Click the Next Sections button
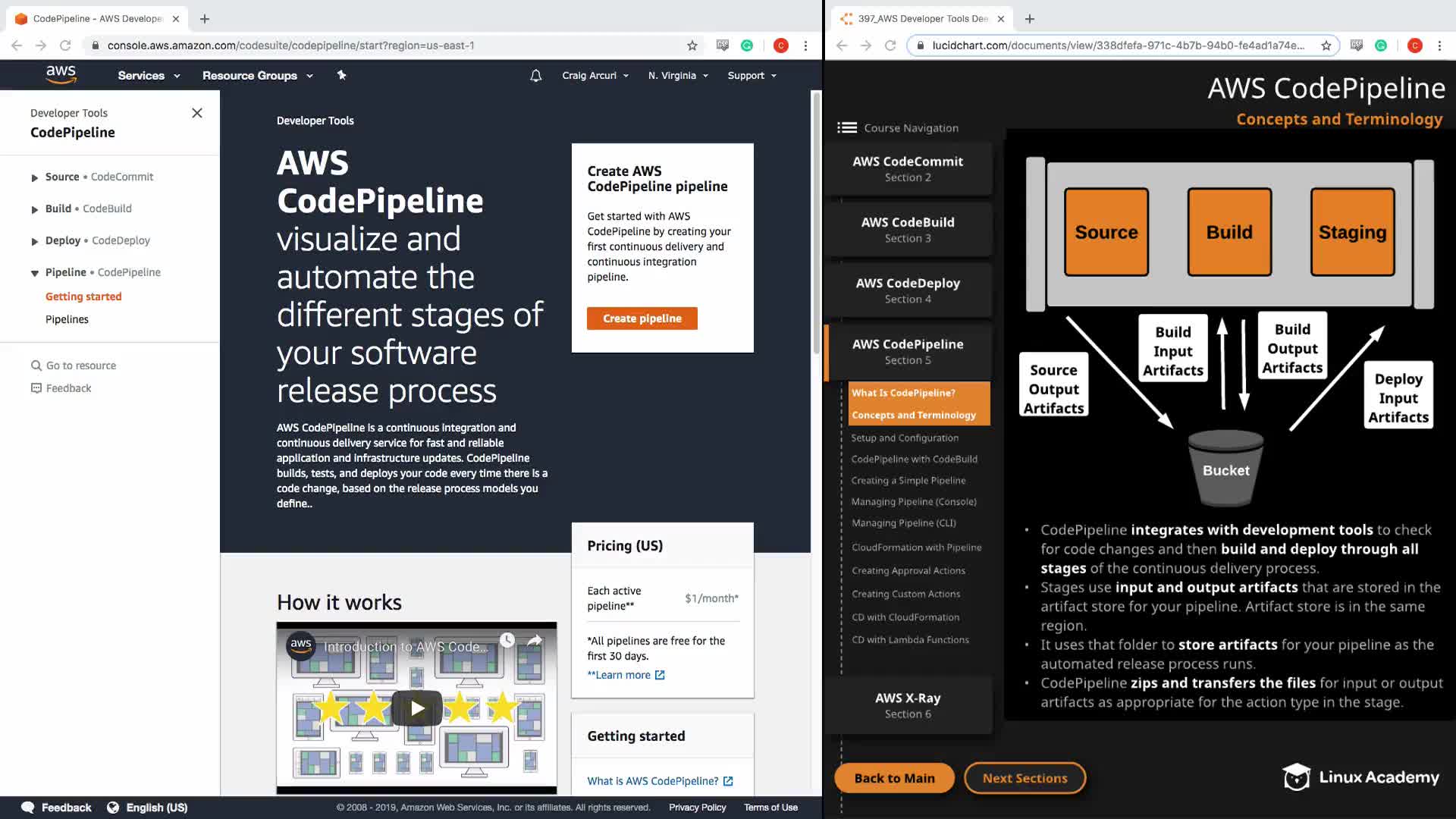 (x=1025, y=778)
